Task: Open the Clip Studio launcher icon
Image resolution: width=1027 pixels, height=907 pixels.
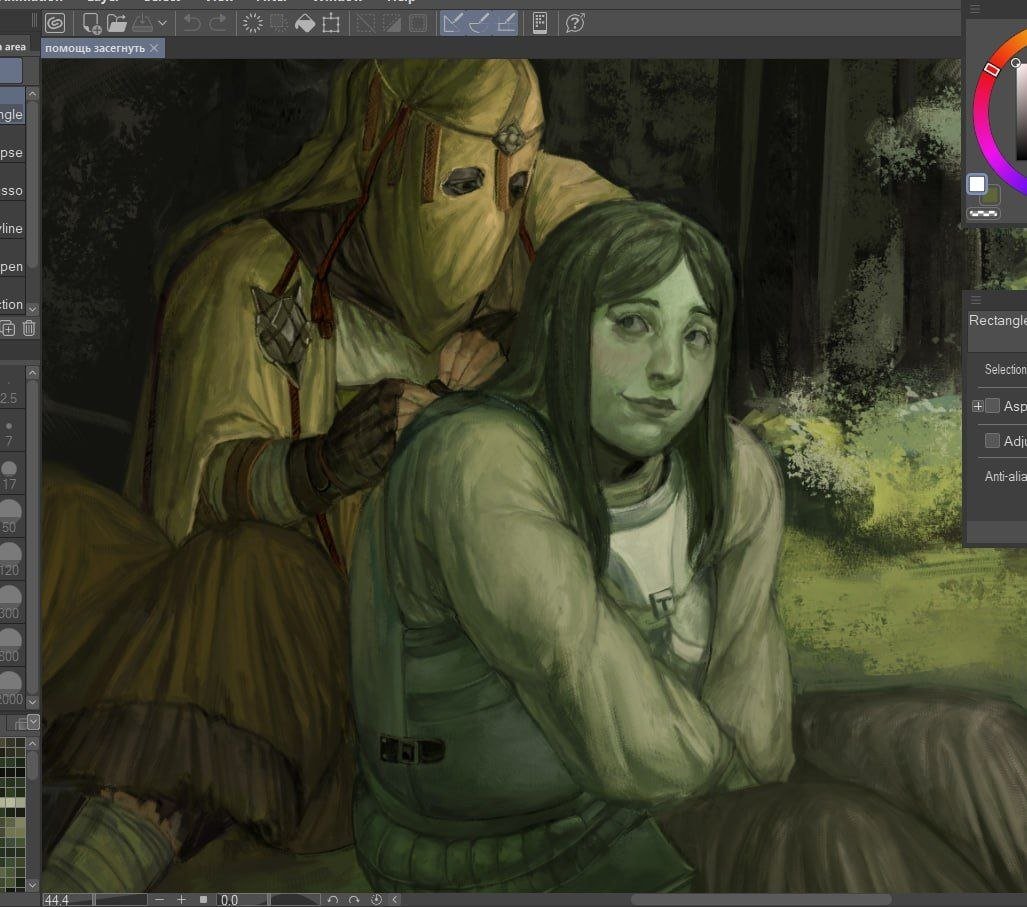Action: click(56, 24)
